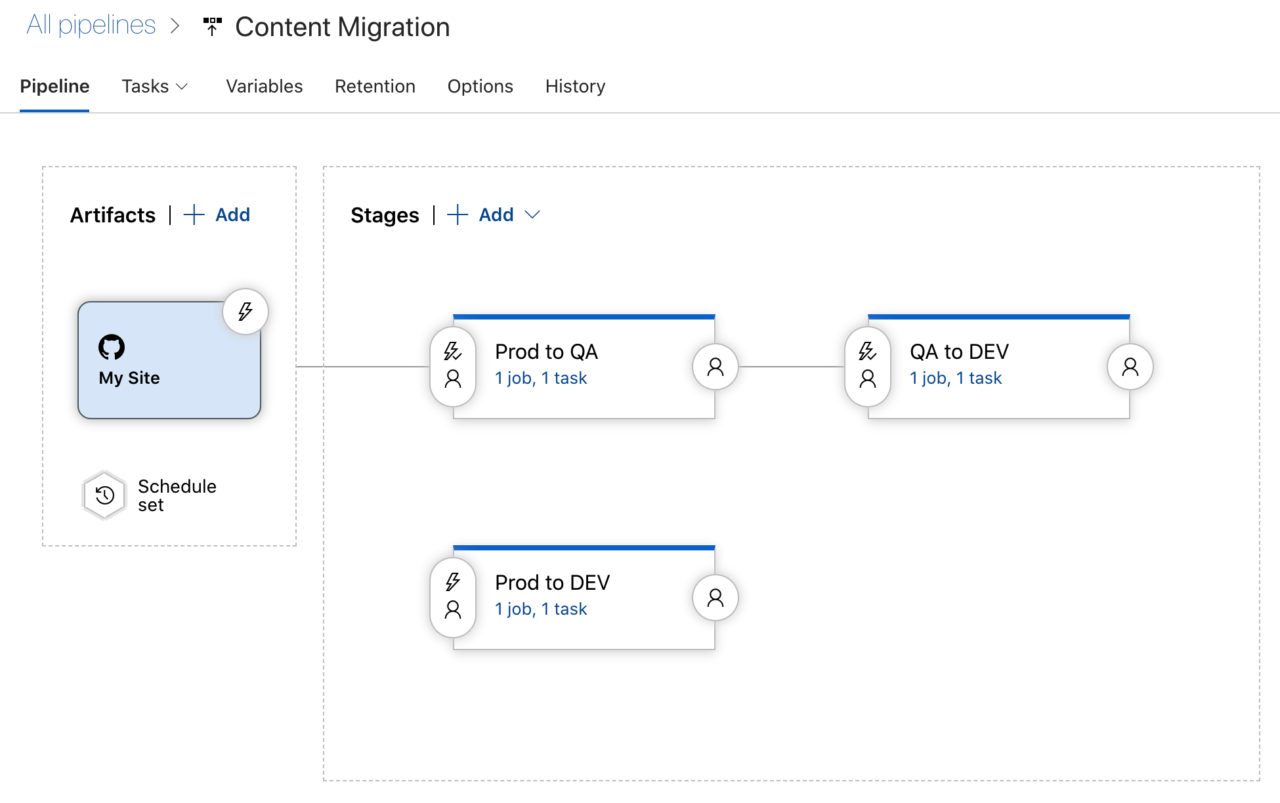Screen dimensions: 1280x803
Task: Click Add next to Artifacts
Action: [218, 215]
